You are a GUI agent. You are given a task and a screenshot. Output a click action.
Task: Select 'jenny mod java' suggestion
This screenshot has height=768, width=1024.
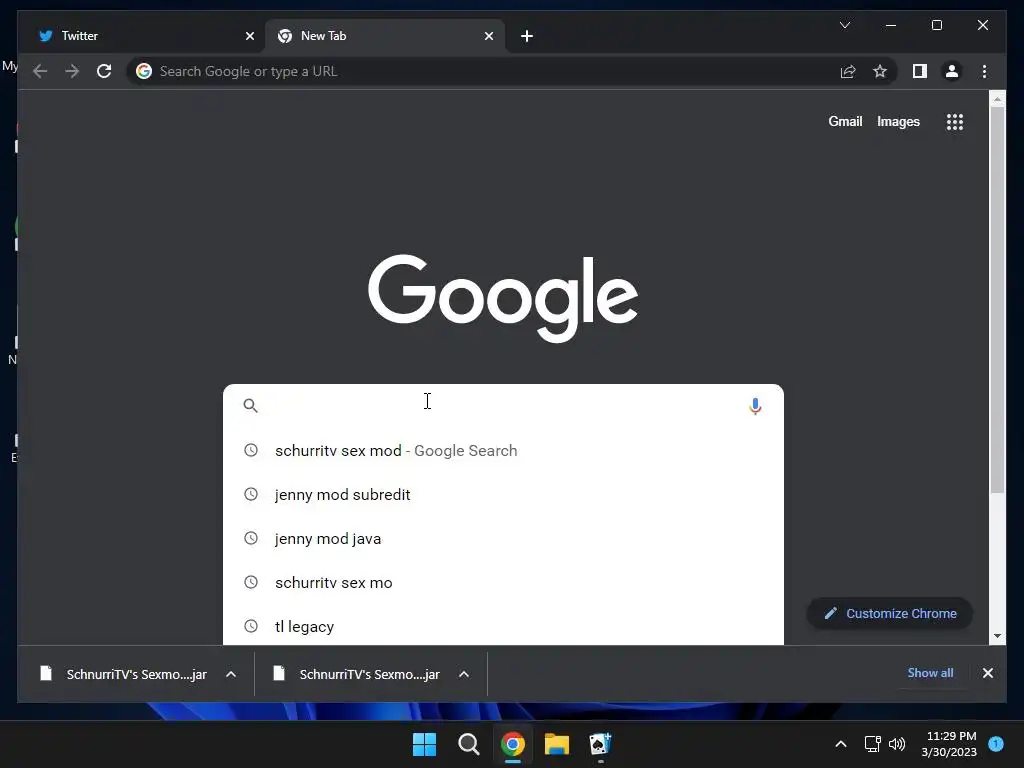point(503,539)
